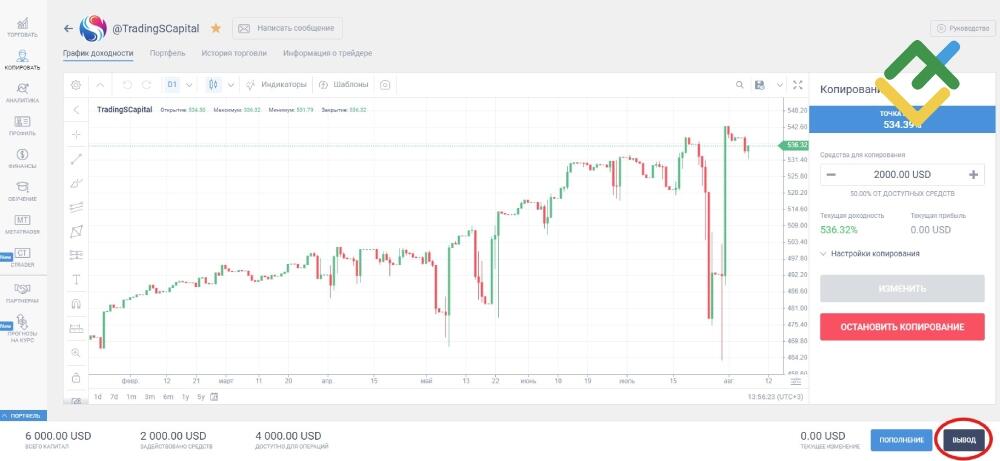Set chart range to 6m
Viewport: 1000px width, 461px height.
(168, 397)
